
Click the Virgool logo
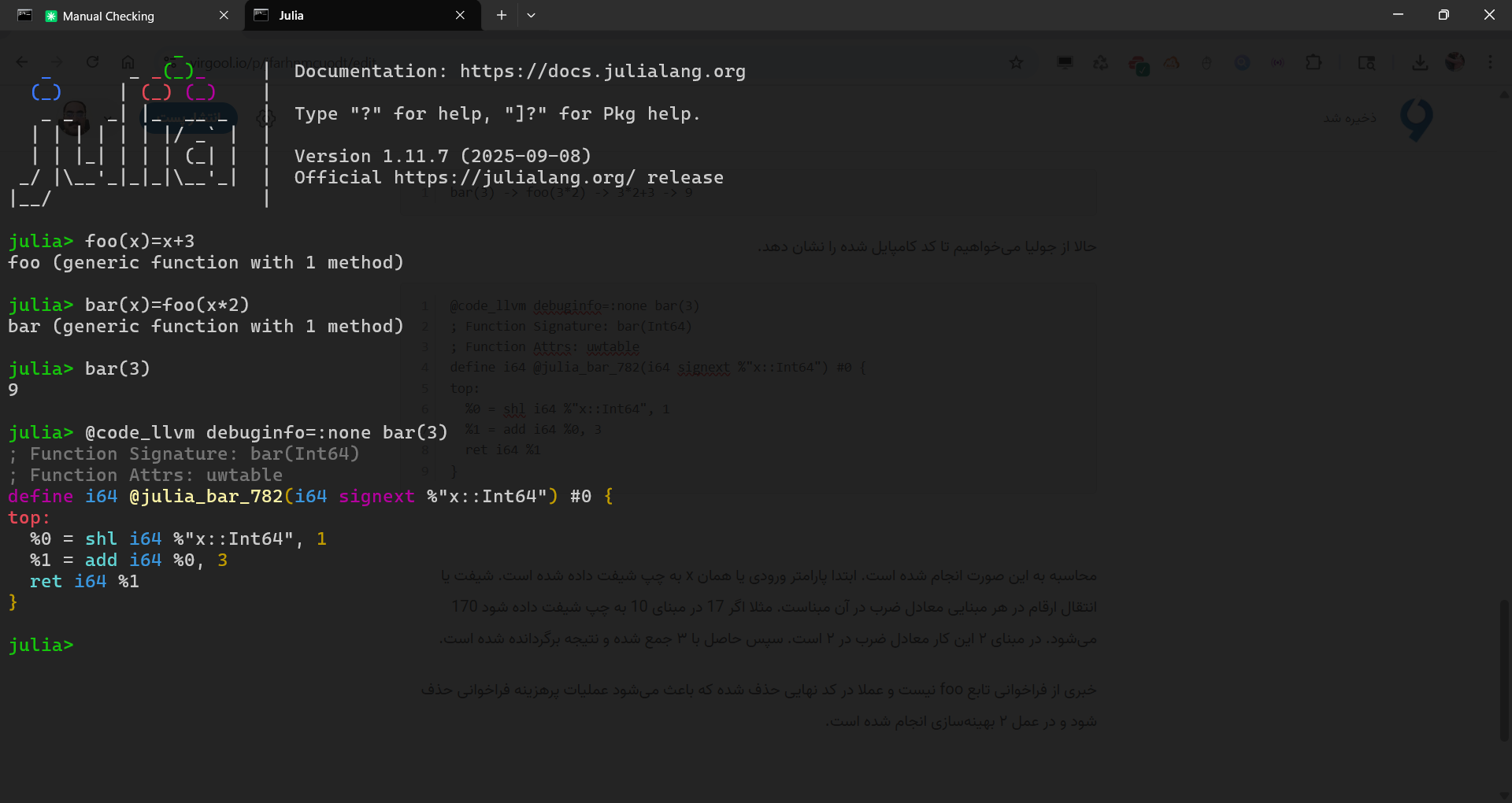(x=1415, y=120)
